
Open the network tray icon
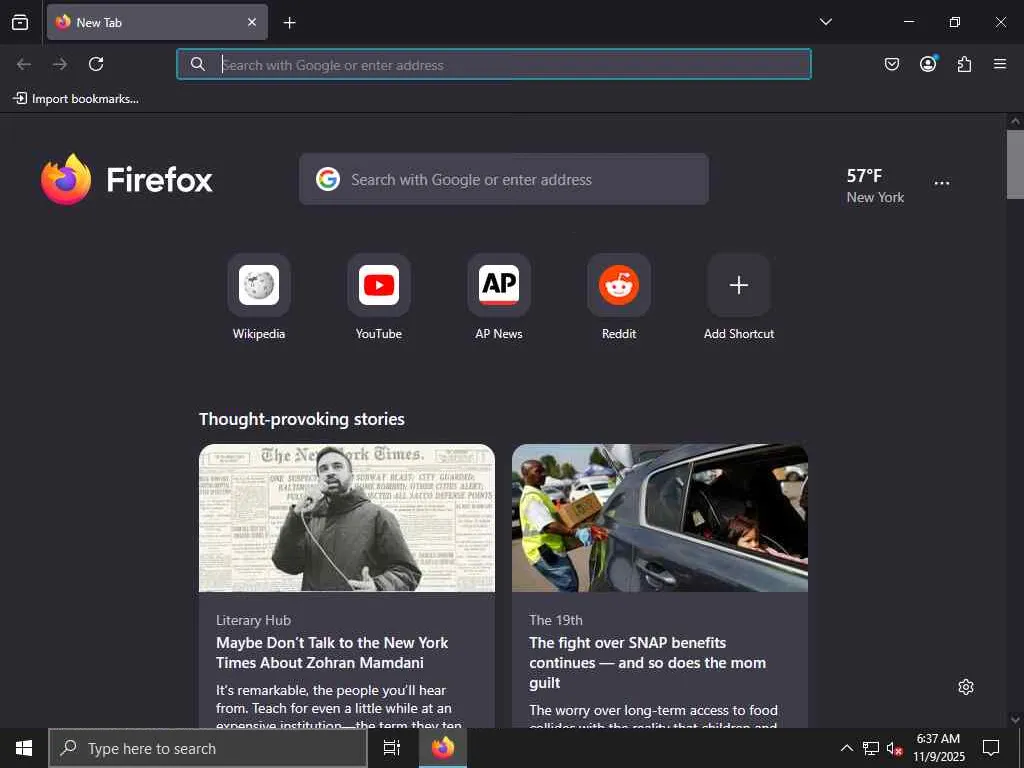click(x=871, y=748)
